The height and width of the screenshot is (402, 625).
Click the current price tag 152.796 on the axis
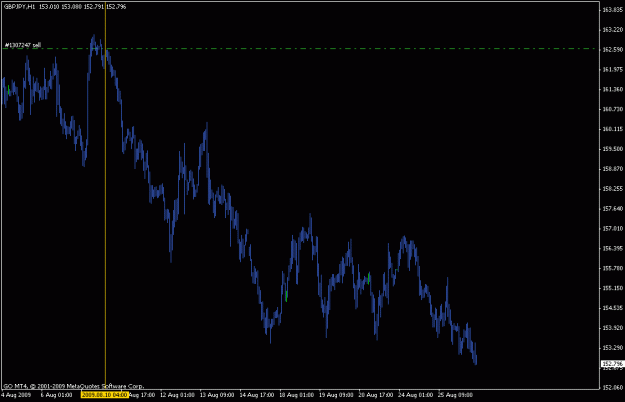tap(612, 364)
